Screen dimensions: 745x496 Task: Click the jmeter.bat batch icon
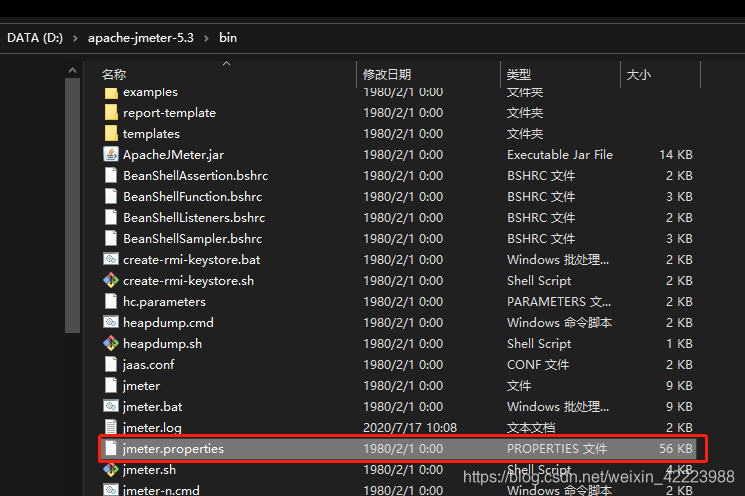pos(111,406)
